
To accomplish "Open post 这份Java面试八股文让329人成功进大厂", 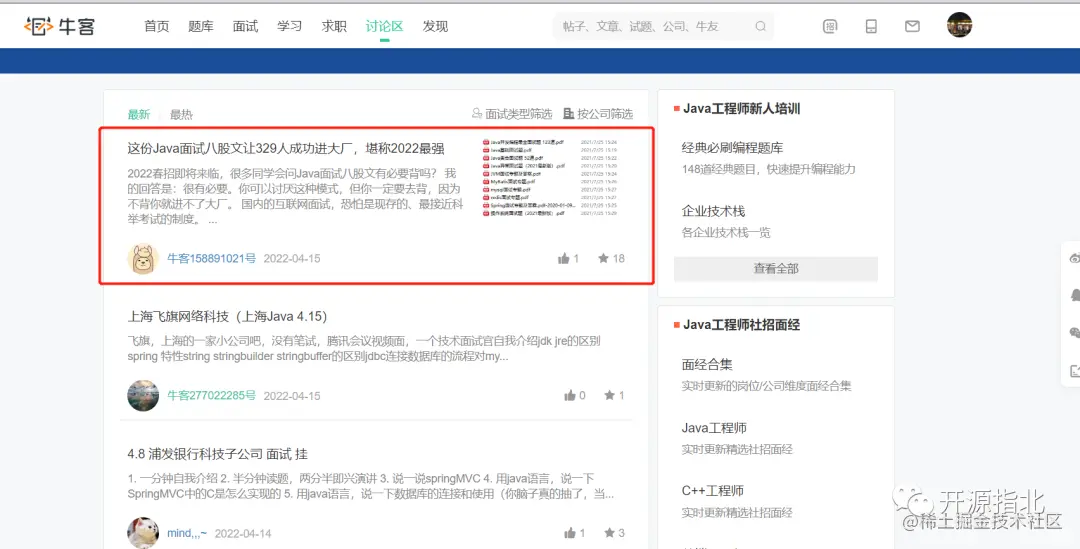I will tap(286, 148).
